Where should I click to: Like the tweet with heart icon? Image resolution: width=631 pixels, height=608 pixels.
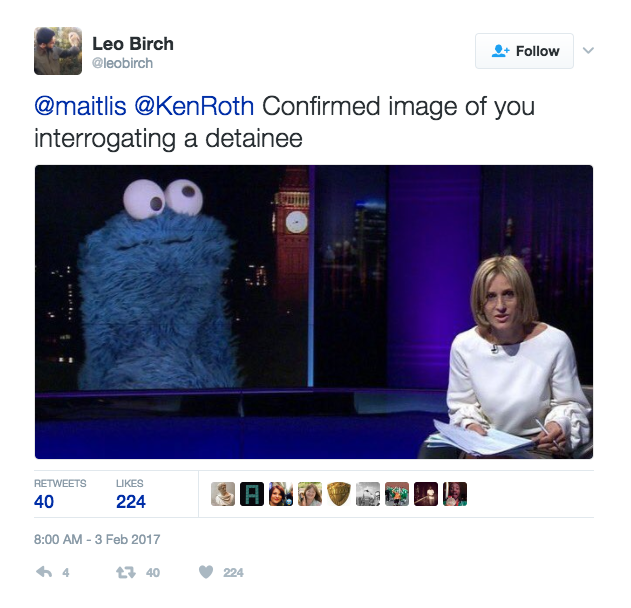[206, 572]
